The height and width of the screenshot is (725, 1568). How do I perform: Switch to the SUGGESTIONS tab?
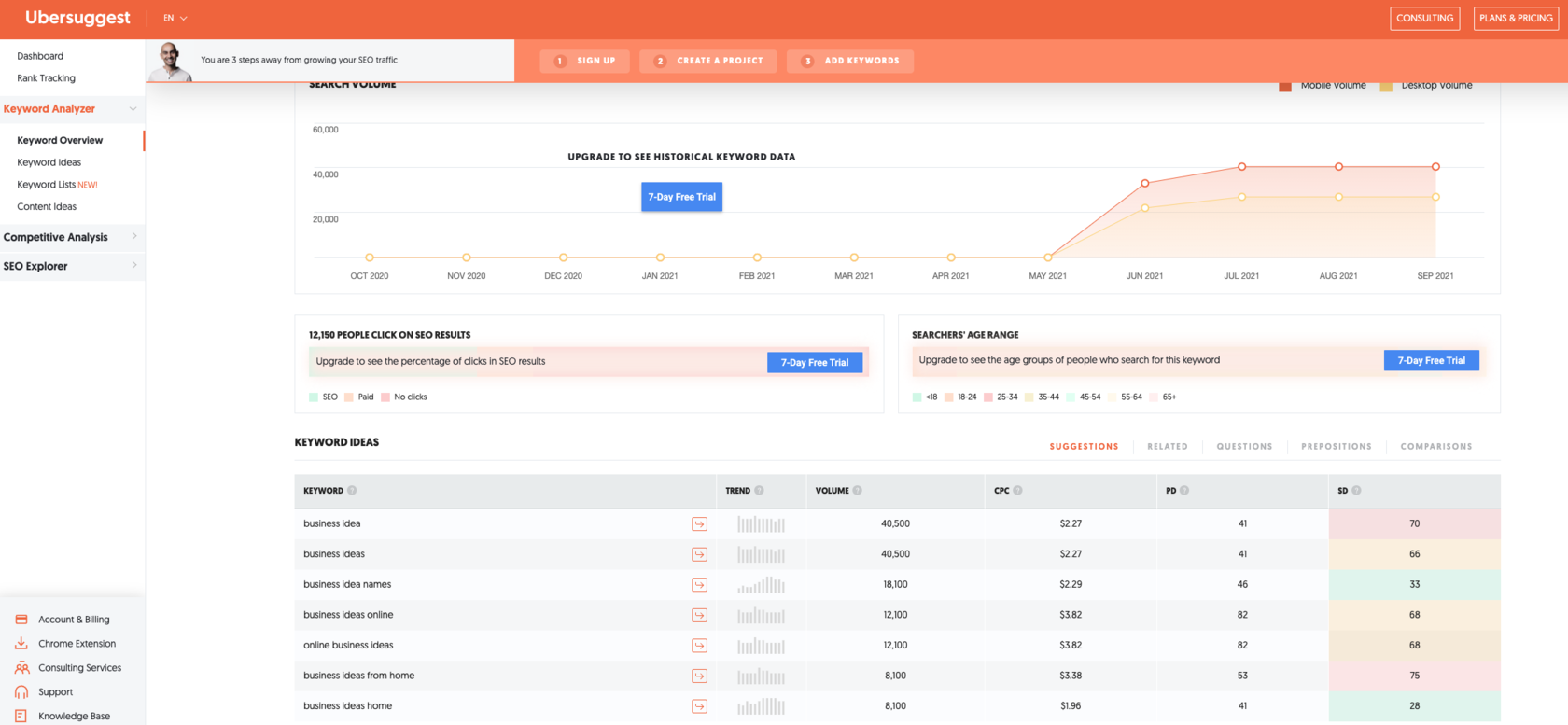pyautogui.click(x=1084, y=447)
